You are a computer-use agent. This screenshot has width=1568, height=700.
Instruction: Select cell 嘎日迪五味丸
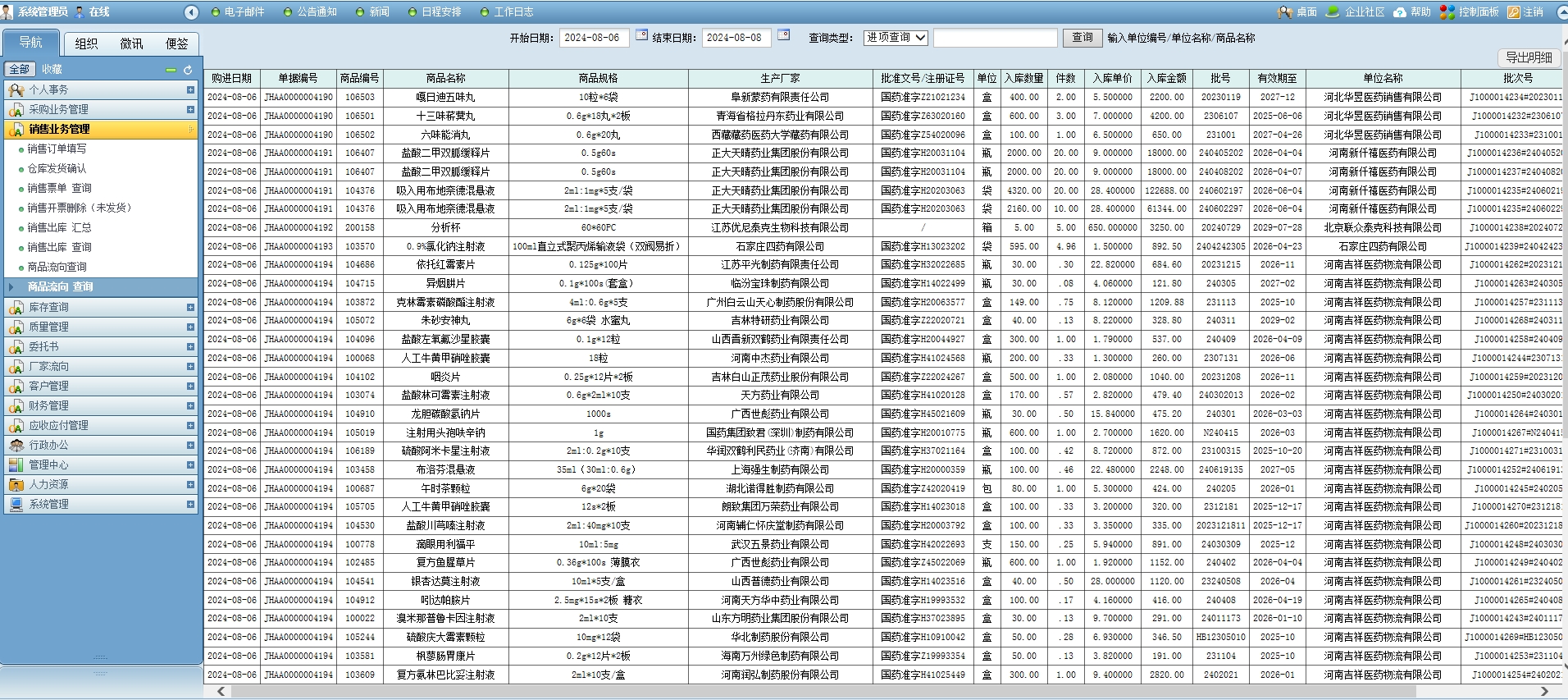pyautogui.click(x=445, y=97)
